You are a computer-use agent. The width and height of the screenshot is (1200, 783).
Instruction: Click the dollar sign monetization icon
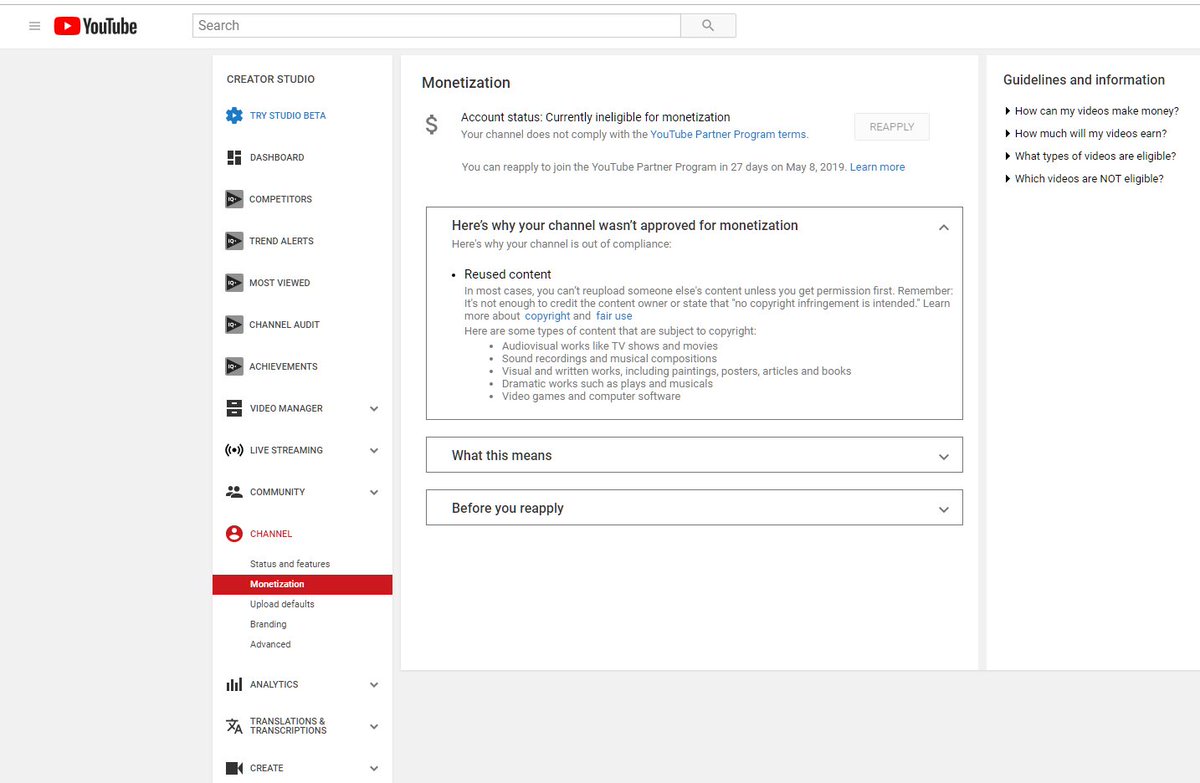(x=432, y=125)
